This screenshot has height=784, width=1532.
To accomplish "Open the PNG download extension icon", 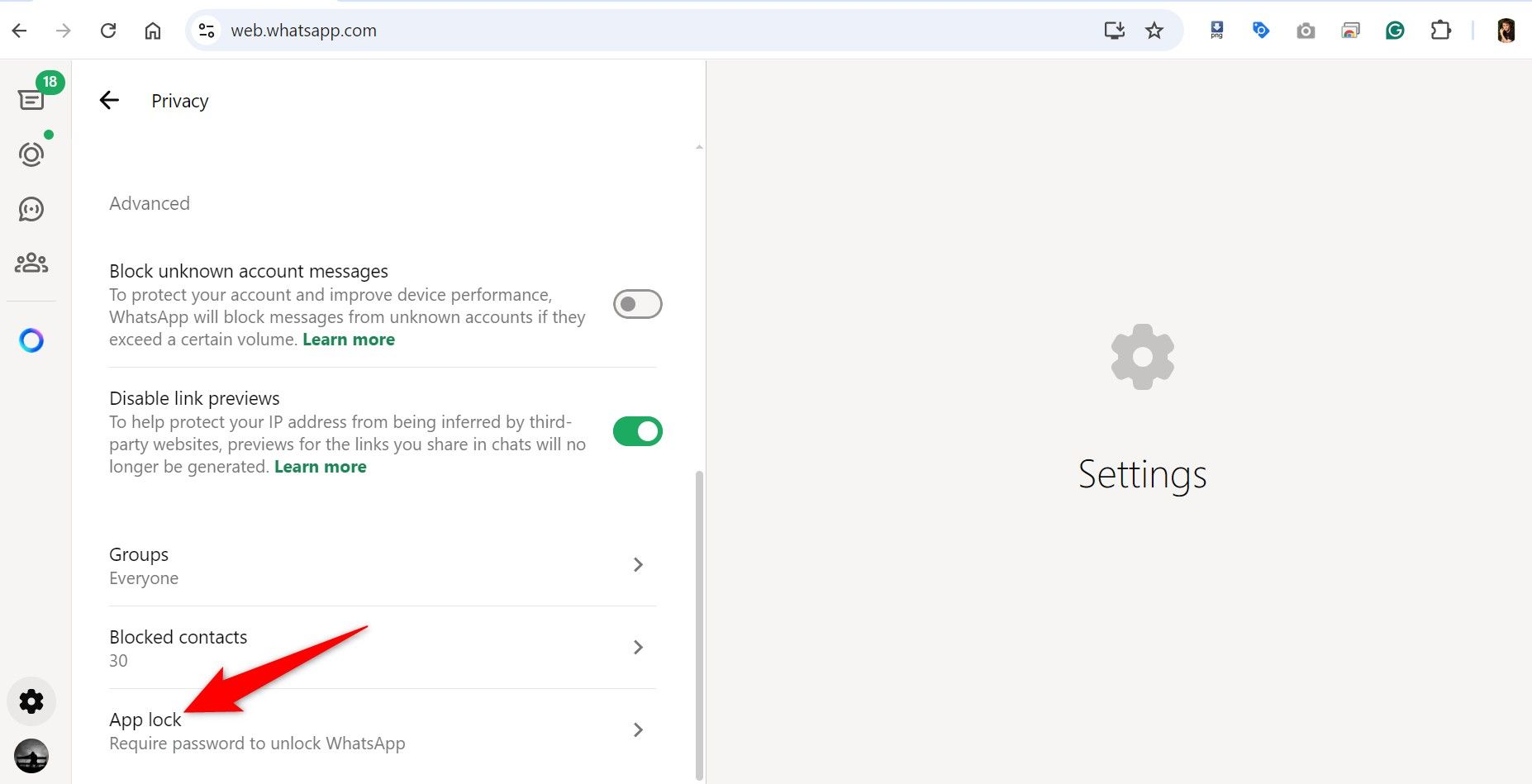I will coord(1216,31).
